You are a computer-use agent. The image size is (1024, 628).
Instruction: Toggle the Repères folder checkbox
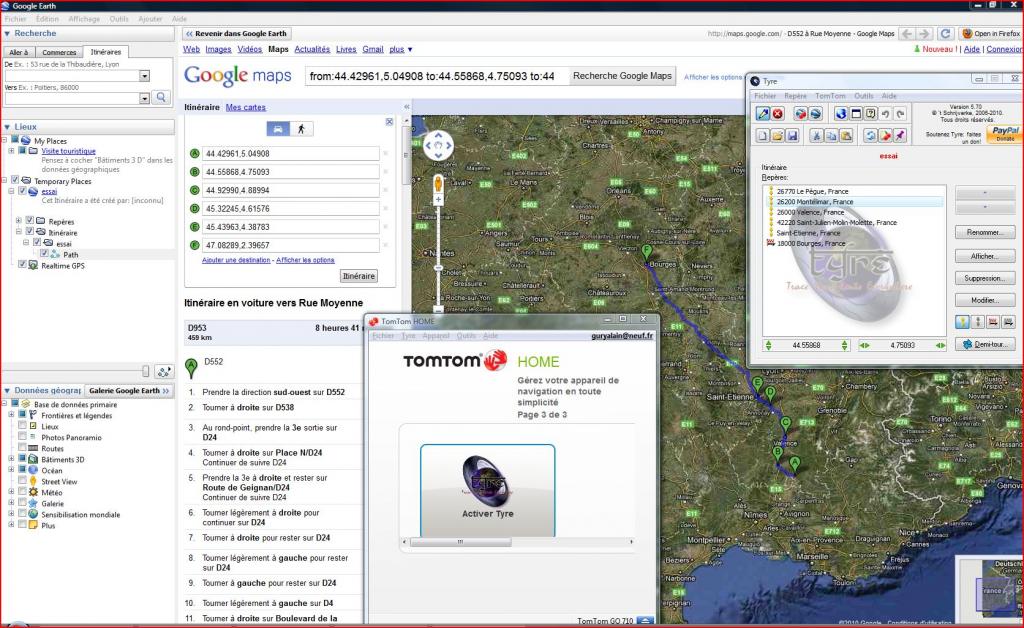pos(29,221)
